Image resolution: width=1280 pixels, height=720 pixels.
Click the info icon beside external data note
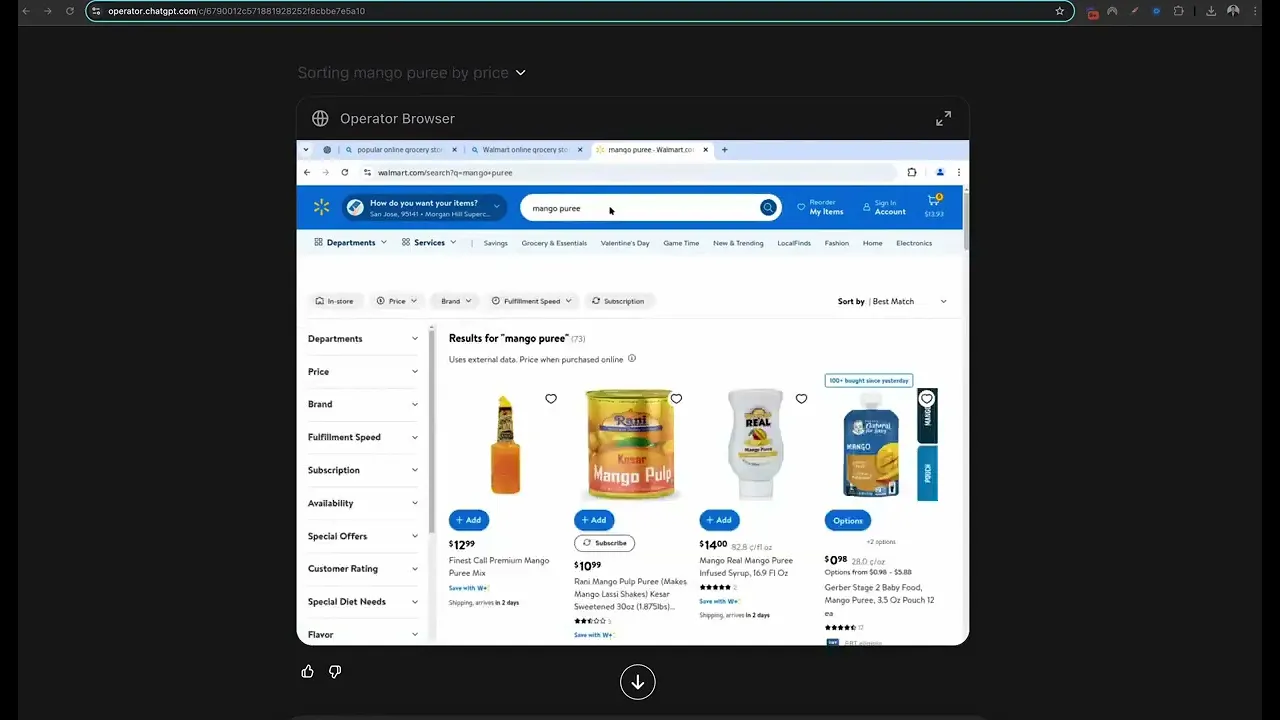[x=632, y=359]
